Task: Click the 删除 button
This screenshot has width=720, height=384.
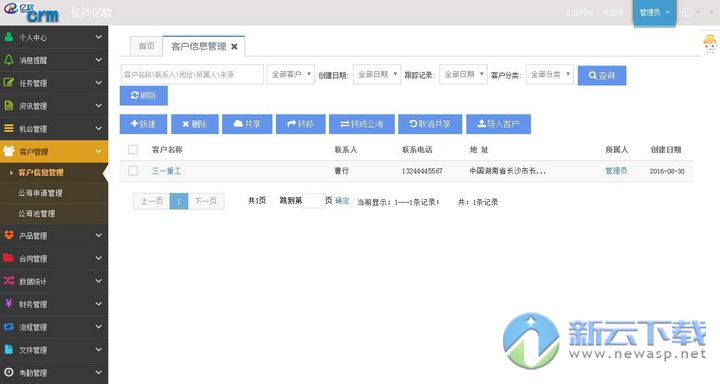Action: 195,124
